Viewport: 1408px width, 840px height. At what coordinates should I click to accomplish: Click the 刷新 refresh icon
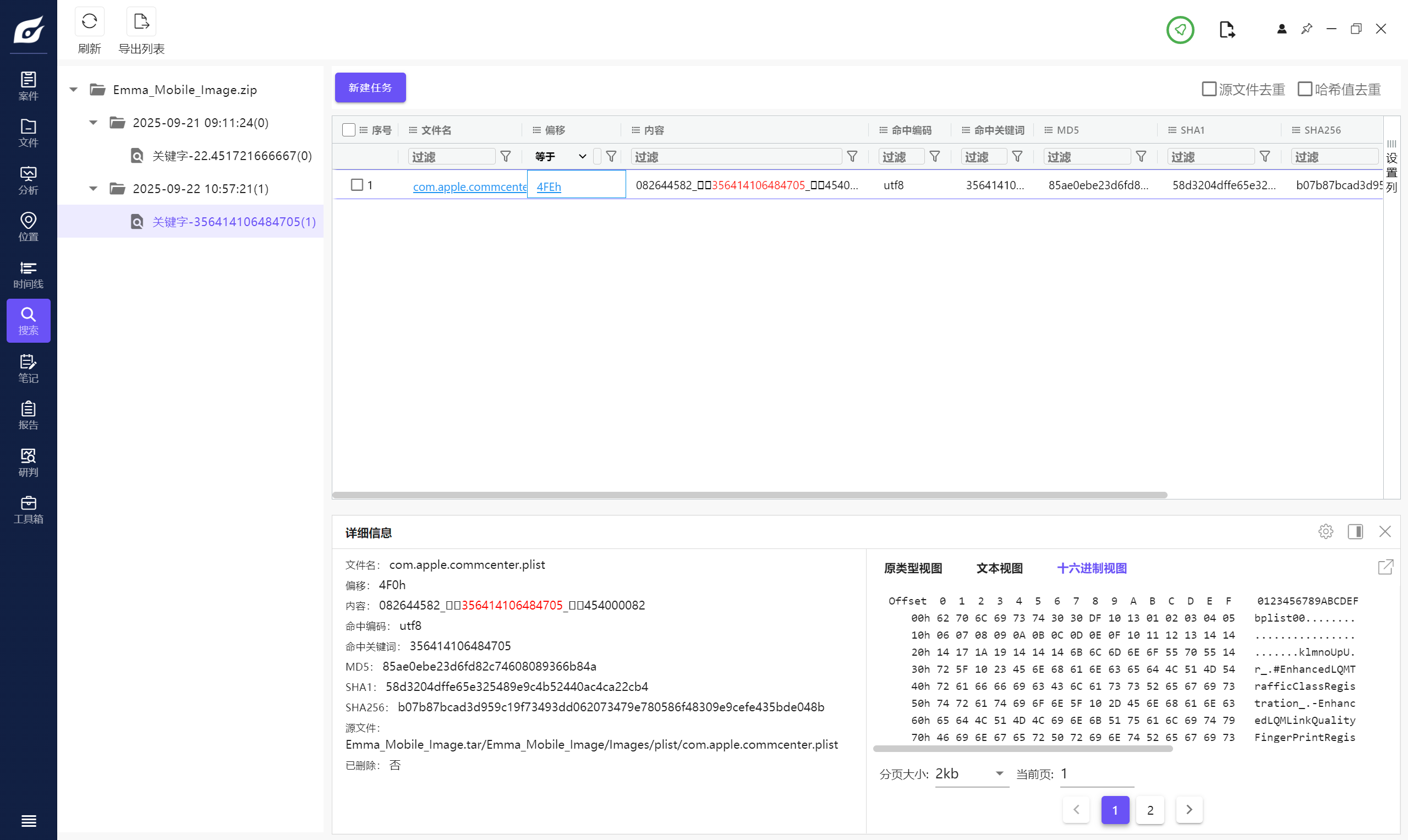[x=90, y=21]
